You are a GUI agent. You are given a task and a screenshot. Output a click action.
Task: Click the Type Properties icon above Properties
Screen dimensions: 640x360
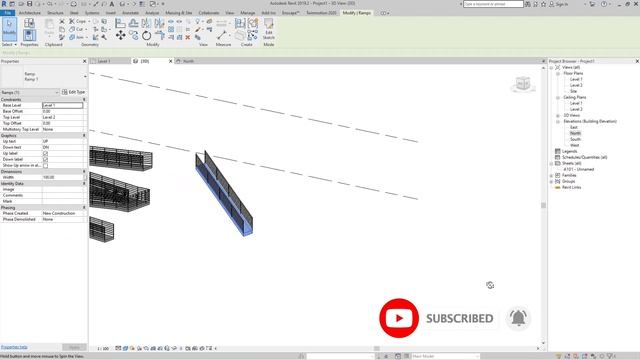pyautogui.click(x=29, y=23)
